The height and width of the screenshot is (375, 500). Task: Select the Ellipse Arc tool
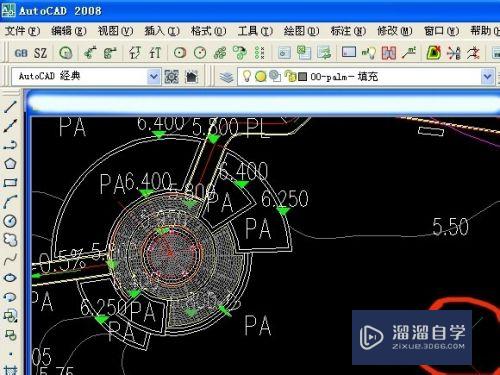point(10,297)
